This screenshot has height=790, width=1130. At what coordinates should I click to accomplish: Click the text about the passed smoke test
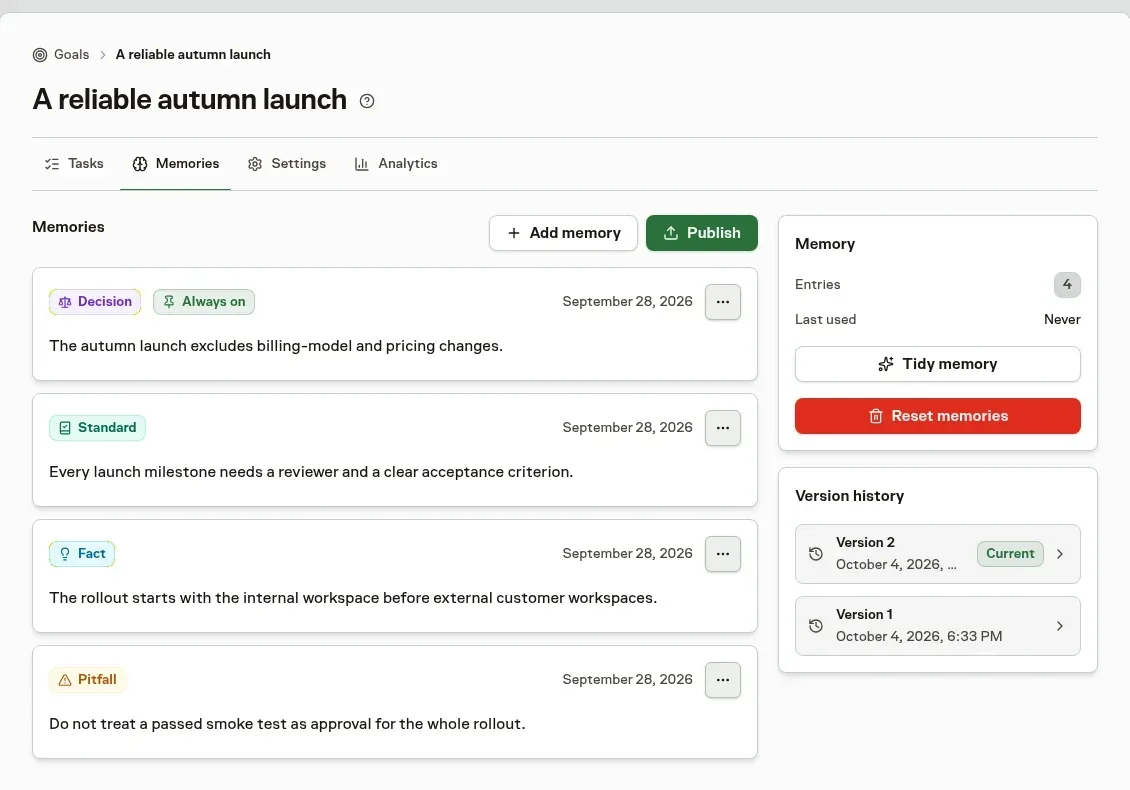tap(288, 724)
